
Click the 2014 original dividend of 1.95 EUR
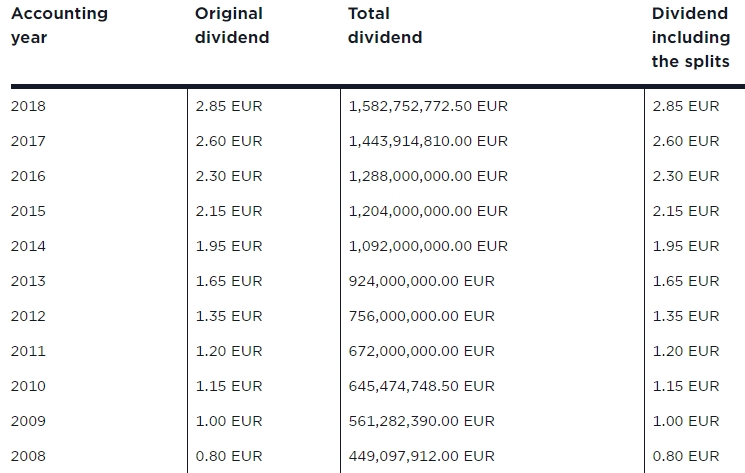point(229,246)
